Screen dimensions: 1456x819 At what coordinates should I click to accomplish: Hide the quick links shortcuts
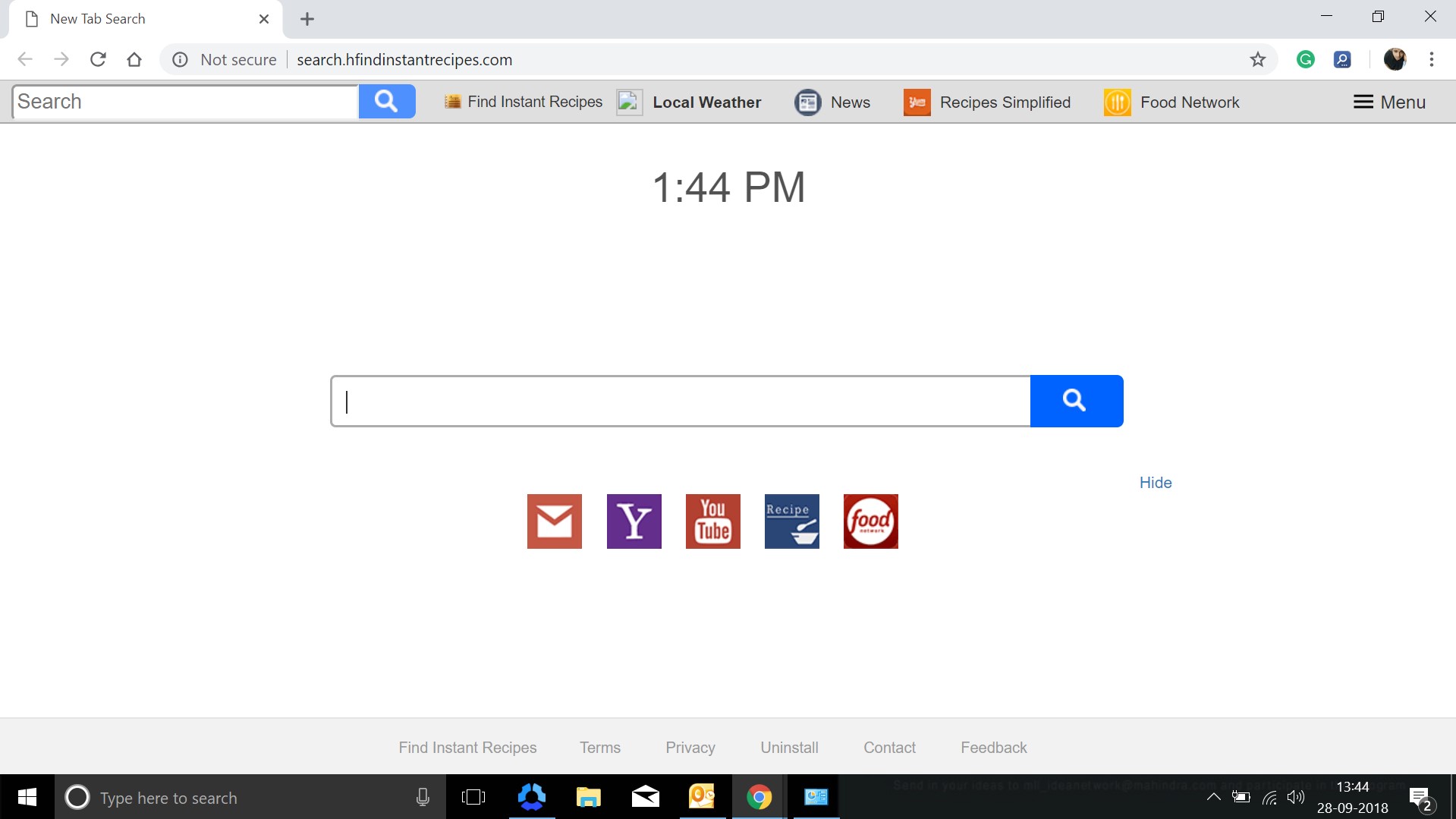(x=1154, y=482)
